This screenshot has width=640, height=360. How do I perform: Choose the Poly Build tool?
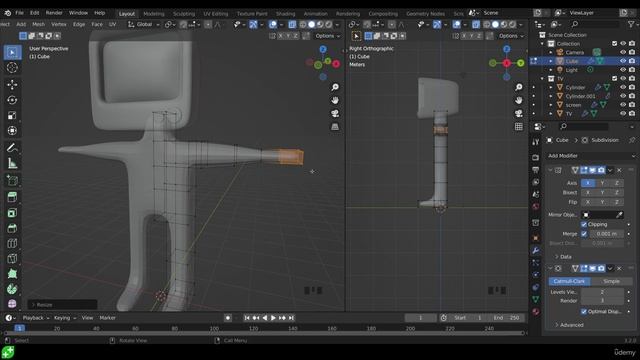point(12,274)
